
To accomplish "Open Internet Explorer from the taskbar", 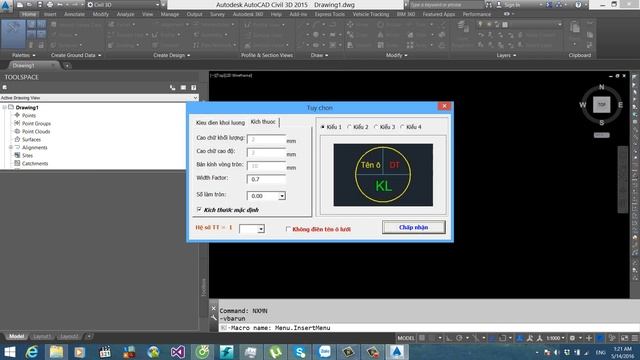I will click(32, 352).
